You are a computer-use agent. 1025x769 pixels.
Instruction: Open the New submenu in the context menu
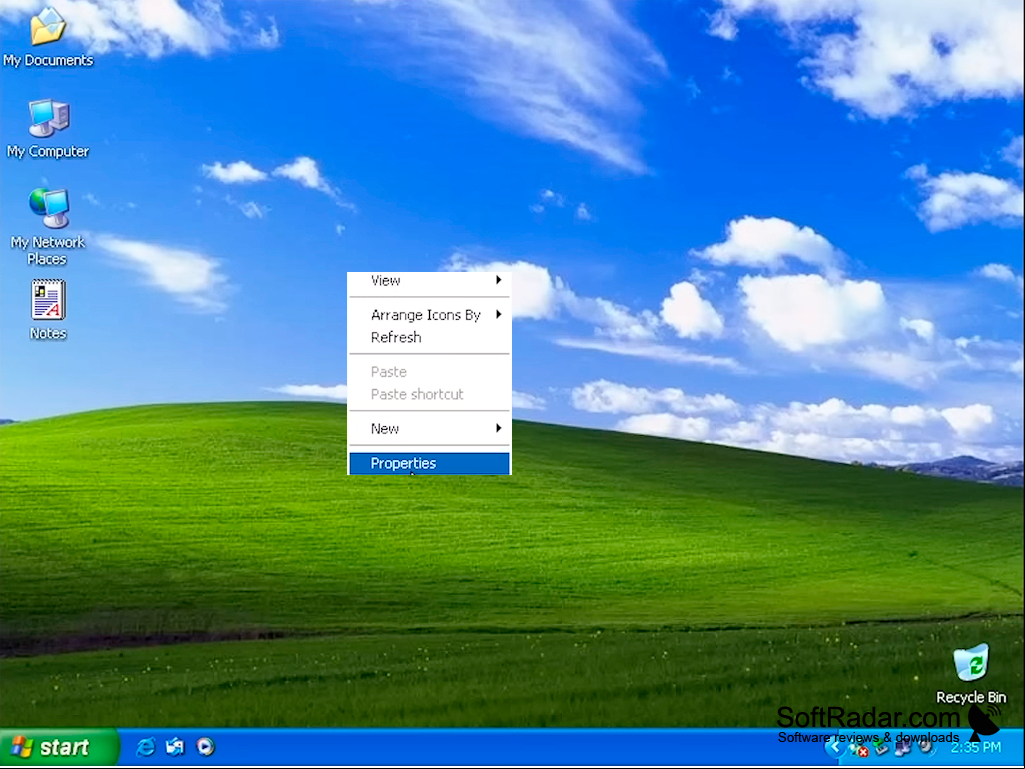click(x=429, y=428)
